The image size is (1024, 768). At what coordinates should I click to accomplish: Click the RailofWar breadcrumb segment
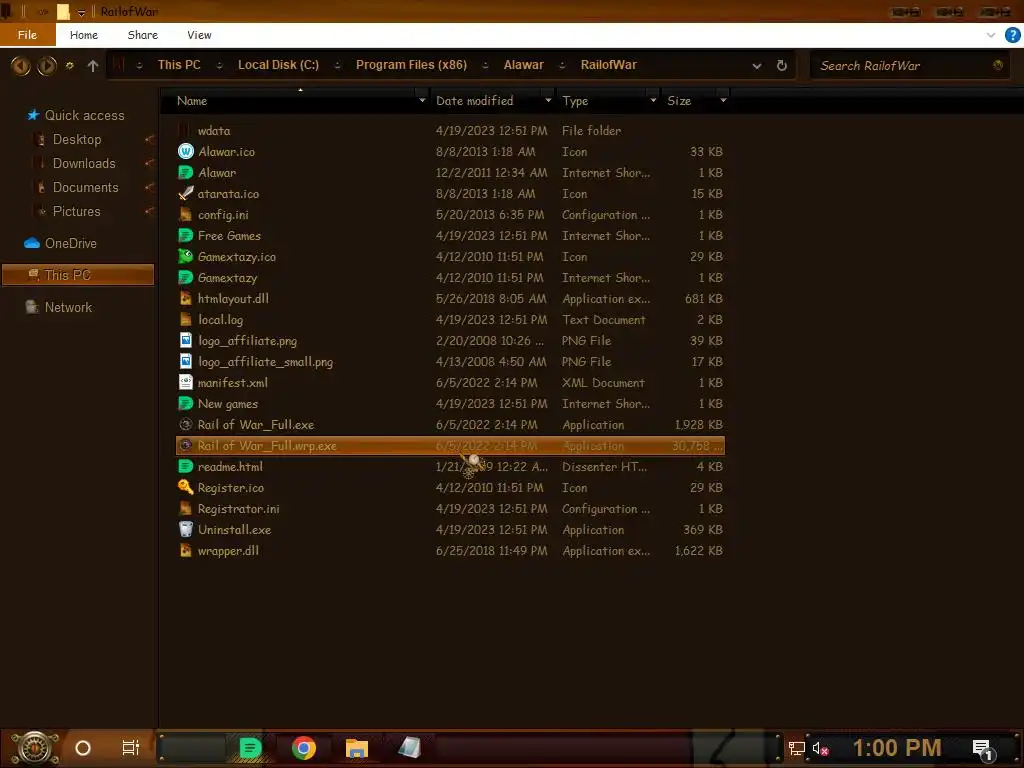(609, 65)
